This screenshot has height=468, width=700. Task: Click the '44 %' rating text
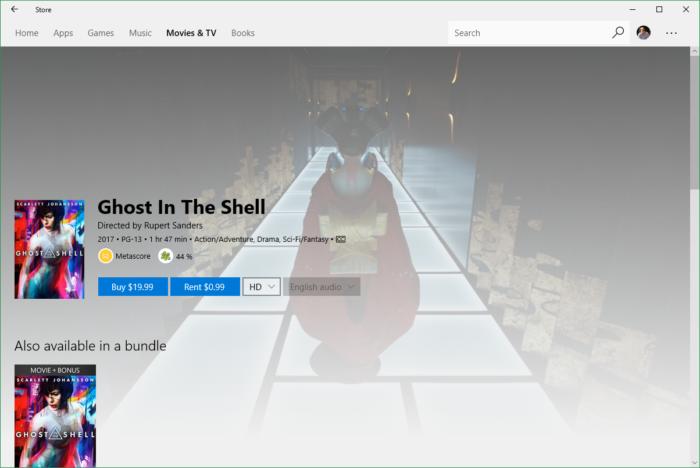coord(184,256)
